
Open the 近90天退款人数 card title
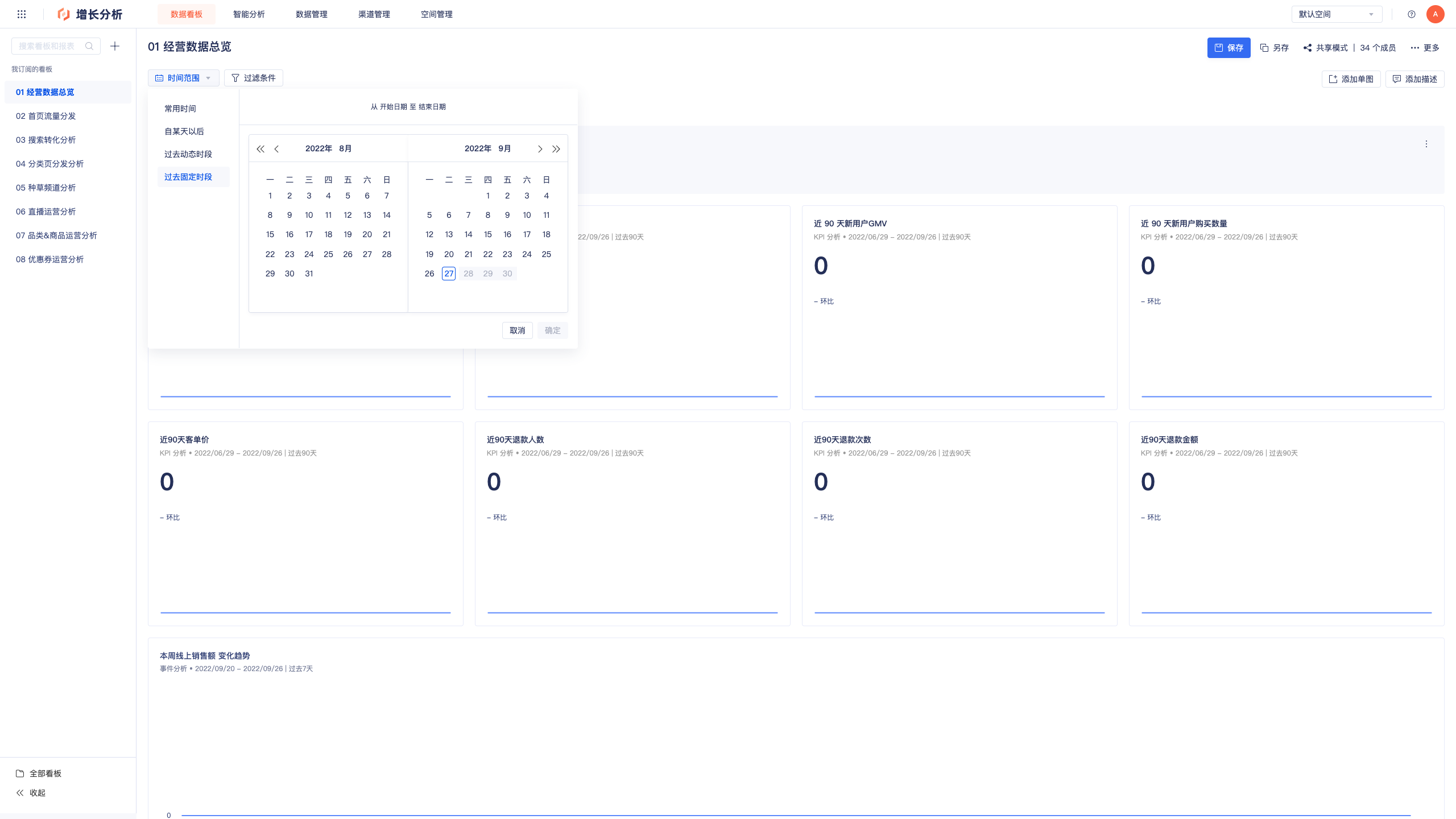point(515,440)
